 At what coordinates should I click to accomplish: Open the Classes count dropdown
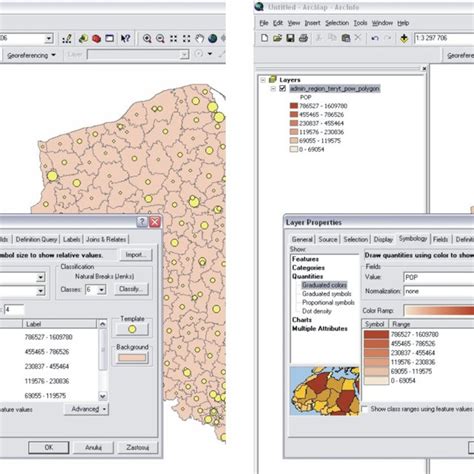[x=102, y=289]
